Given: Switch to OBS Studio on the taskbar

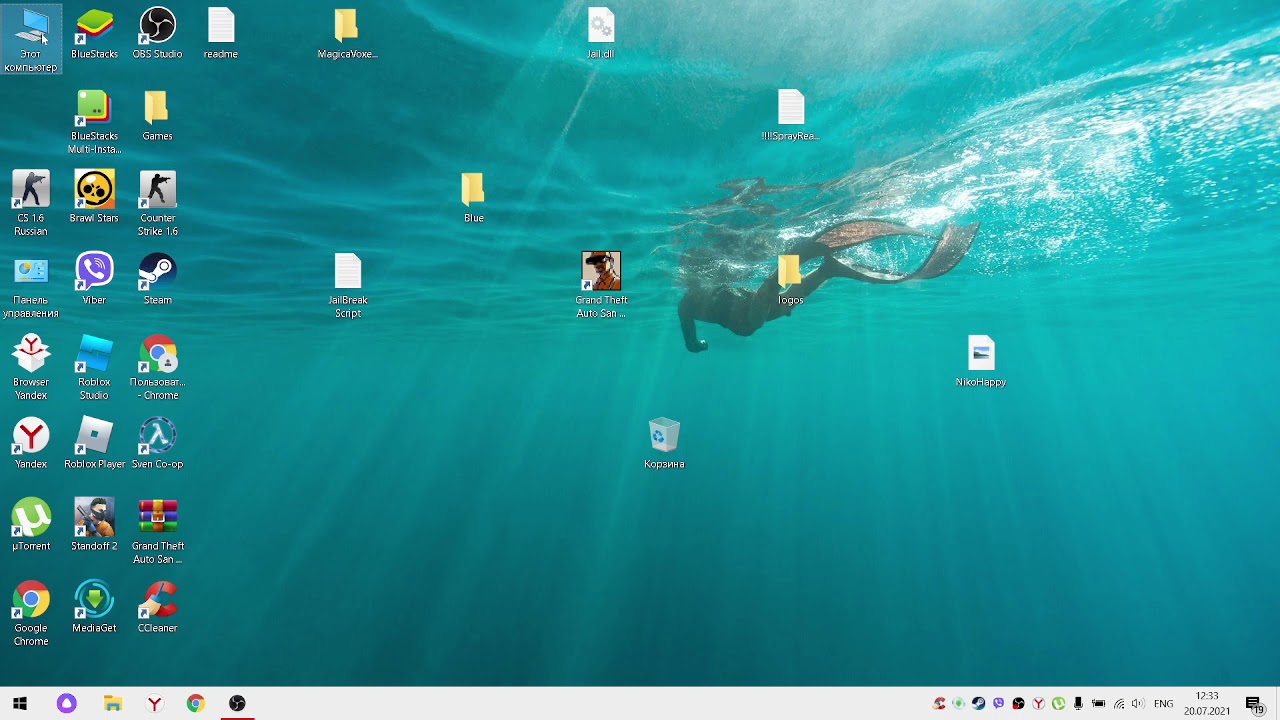Looking at the screenshot, I should pyautogui.click(x=237, y=704).
